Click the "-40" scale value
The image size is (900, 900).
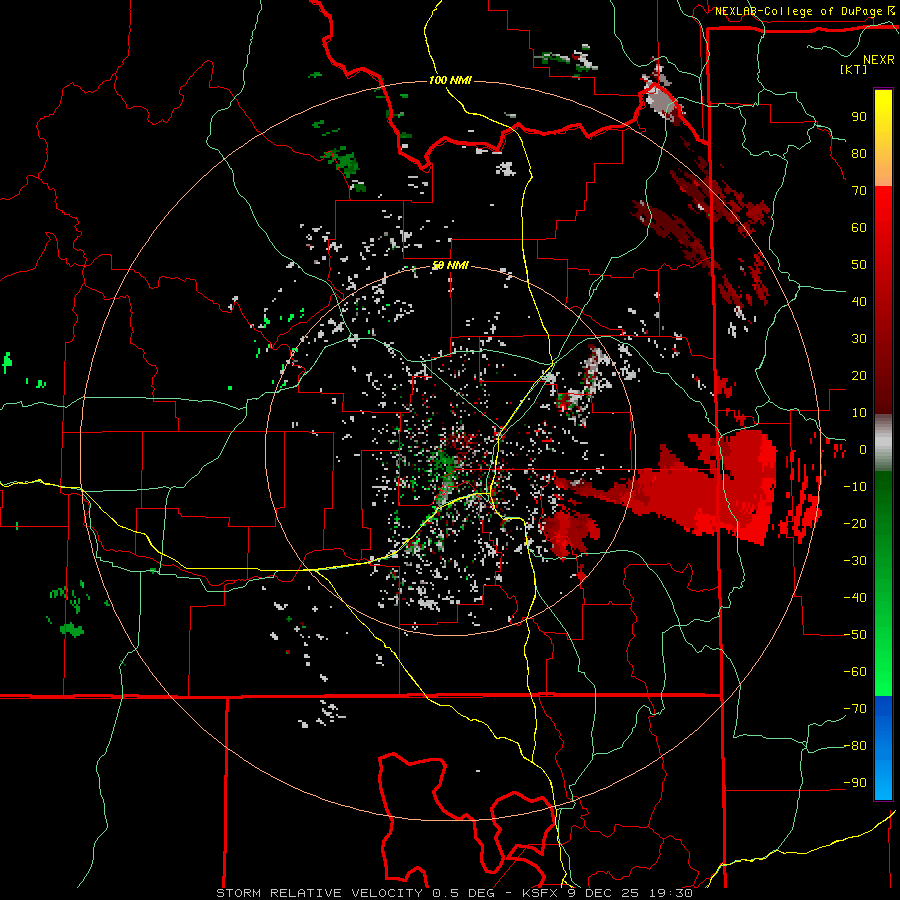(855, 598)
